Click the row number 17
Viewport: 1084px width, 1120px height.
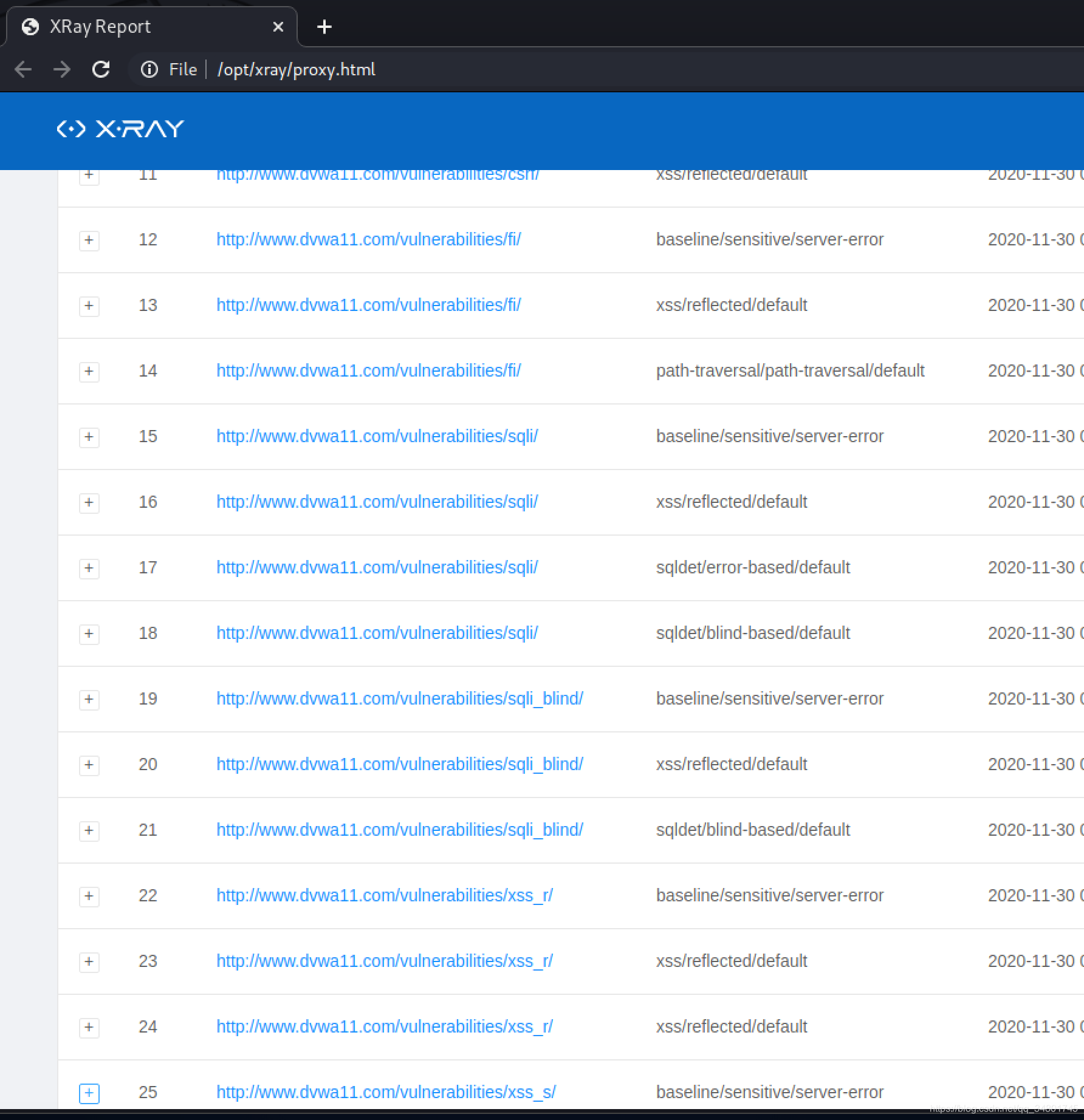[x=148, y=567]
